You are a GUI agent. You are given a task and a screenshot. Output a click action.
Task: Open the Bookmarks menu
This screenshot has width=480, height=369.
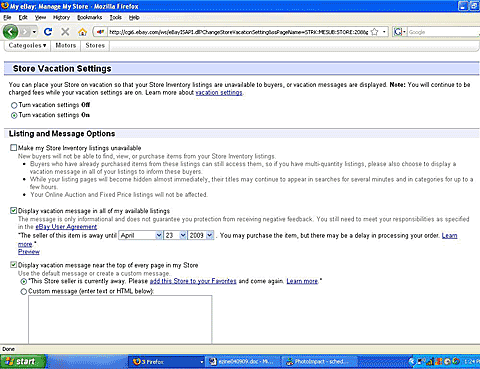(x=90, y=17)
